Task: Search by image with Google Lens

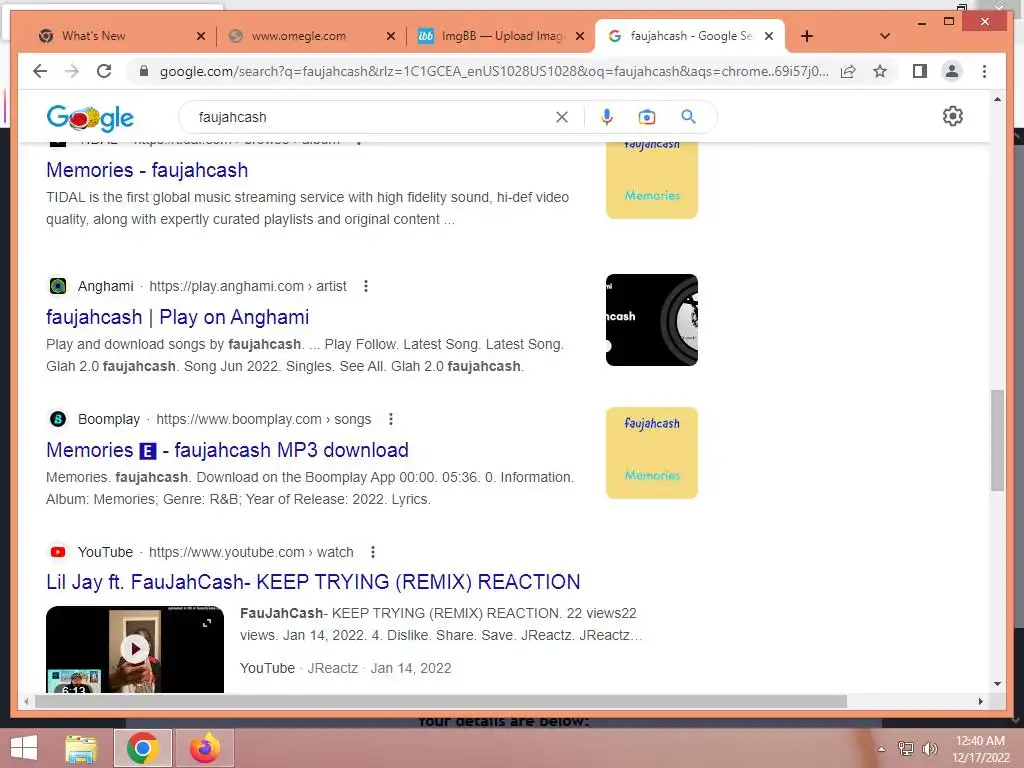Action: [647, 117]
